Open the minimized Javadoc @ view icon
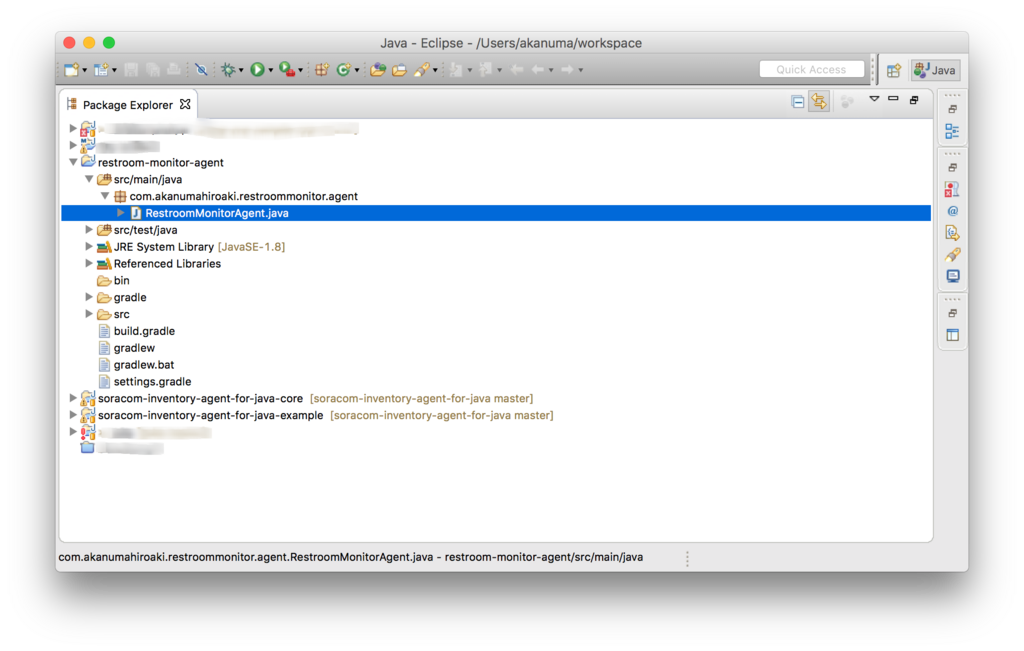This screenshot has width=1024, height=651. tap(953, 212)
